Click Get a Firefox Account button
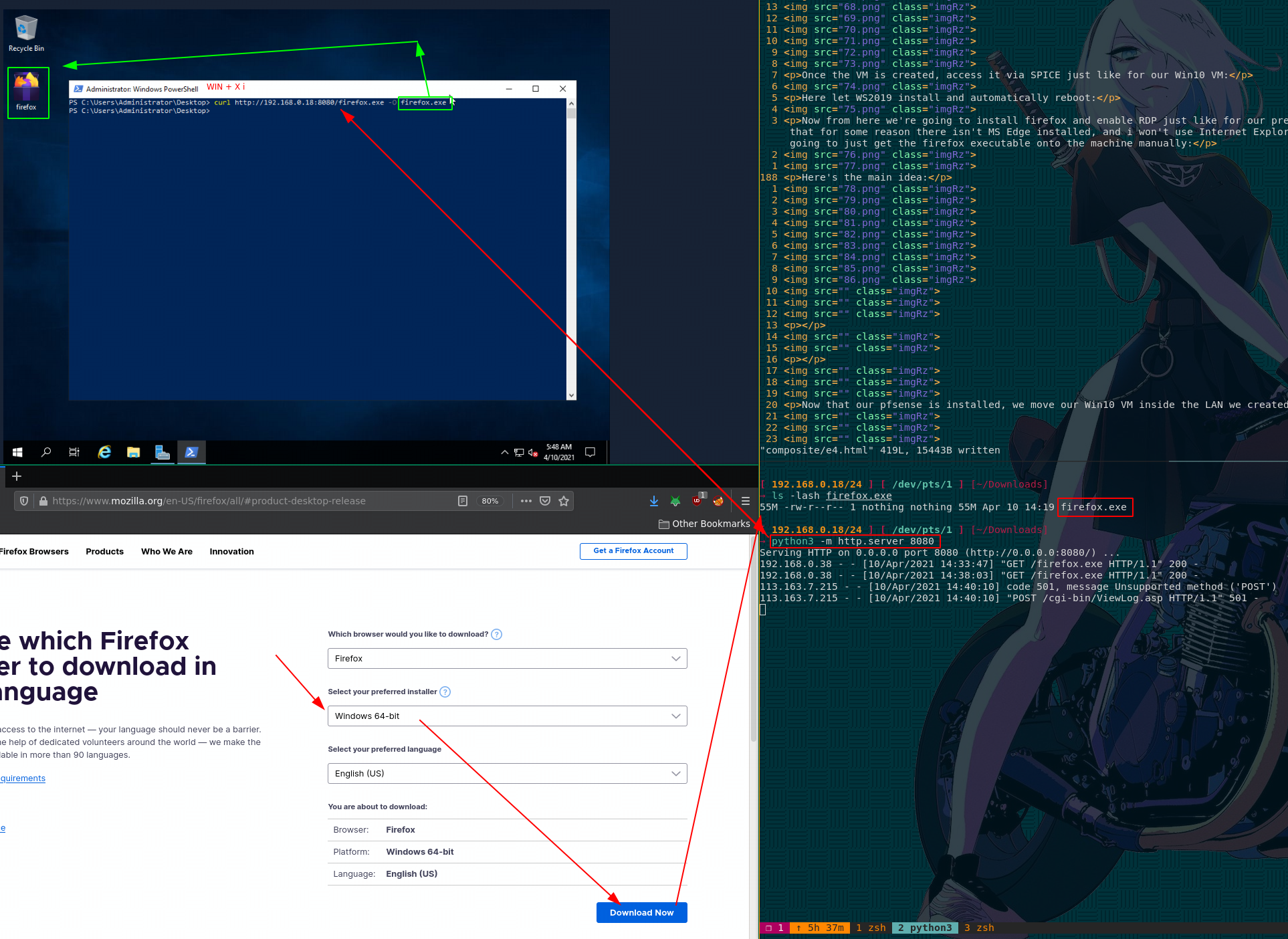Viewport: 1288px width, 939px height. (633, 551)
